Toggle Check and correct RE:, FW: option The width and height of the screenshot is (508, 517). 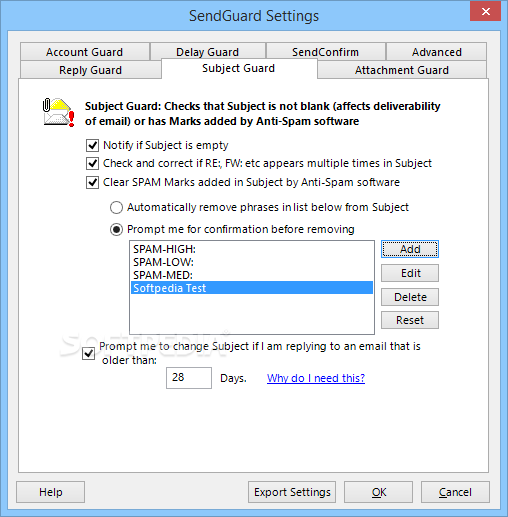click(92, 163)
